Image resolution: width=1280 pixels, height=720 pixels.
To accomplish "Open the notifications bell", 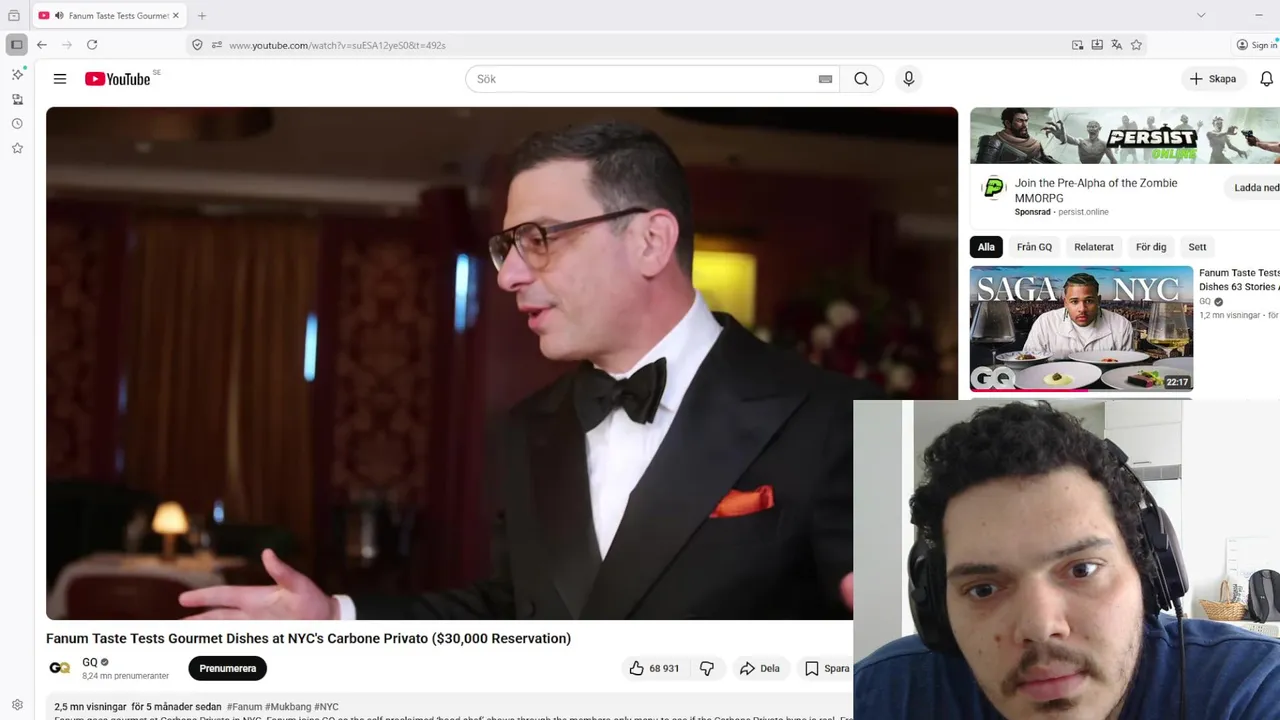I will pyautogui.click(x=1266, y=79).
